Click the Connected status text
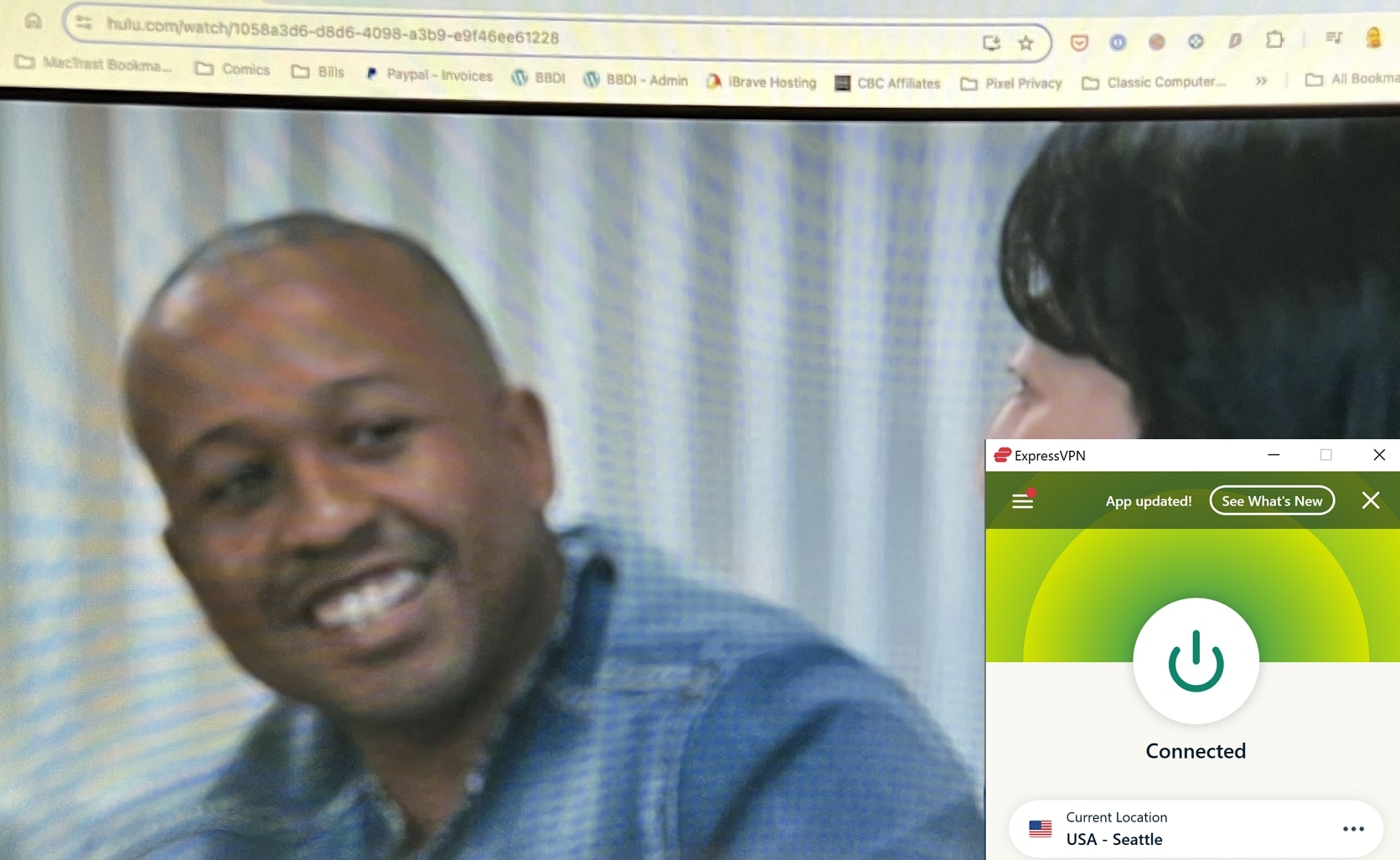 (1196, 751)
